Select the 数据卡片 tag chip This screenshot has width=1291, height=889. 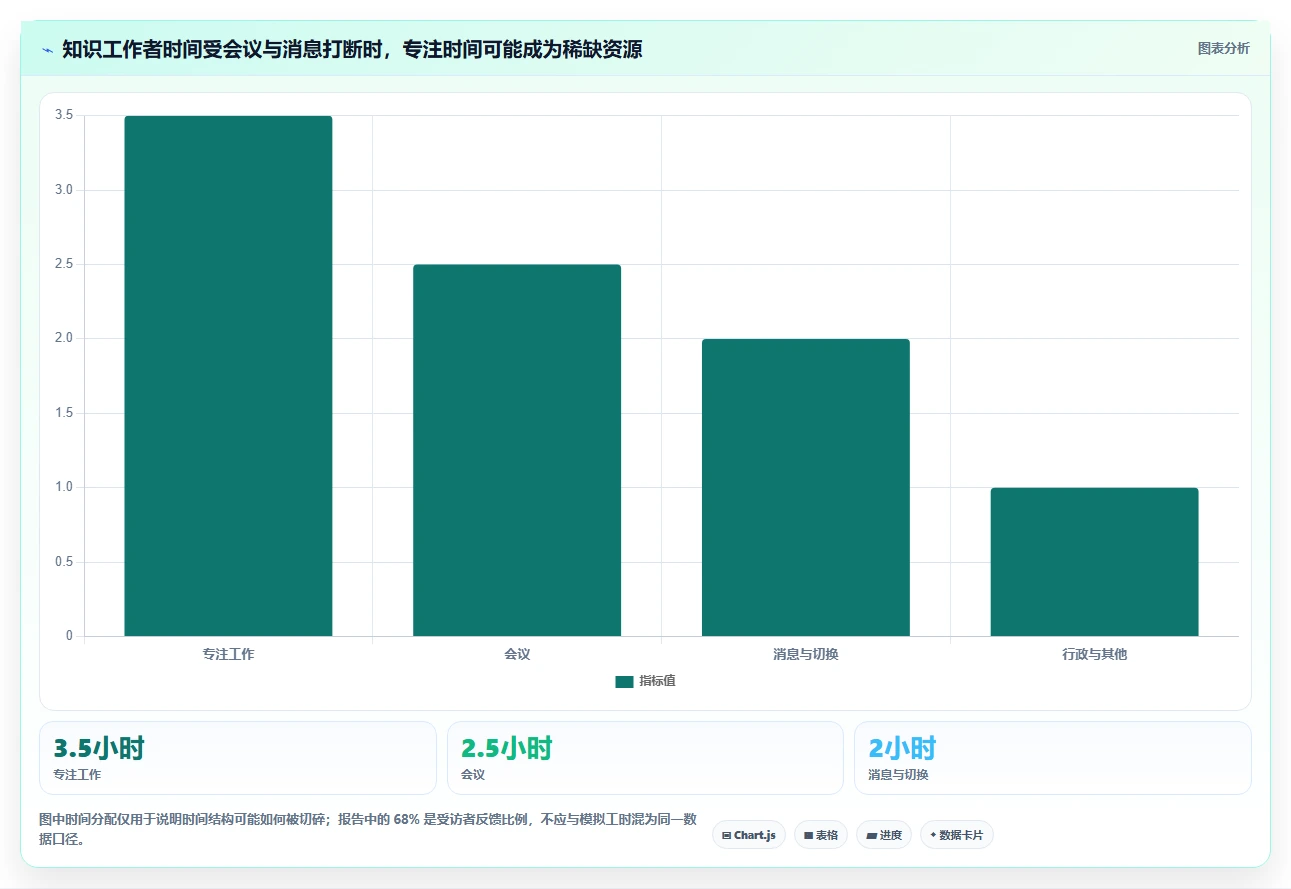pyautogui.click(x=957, y=835)
